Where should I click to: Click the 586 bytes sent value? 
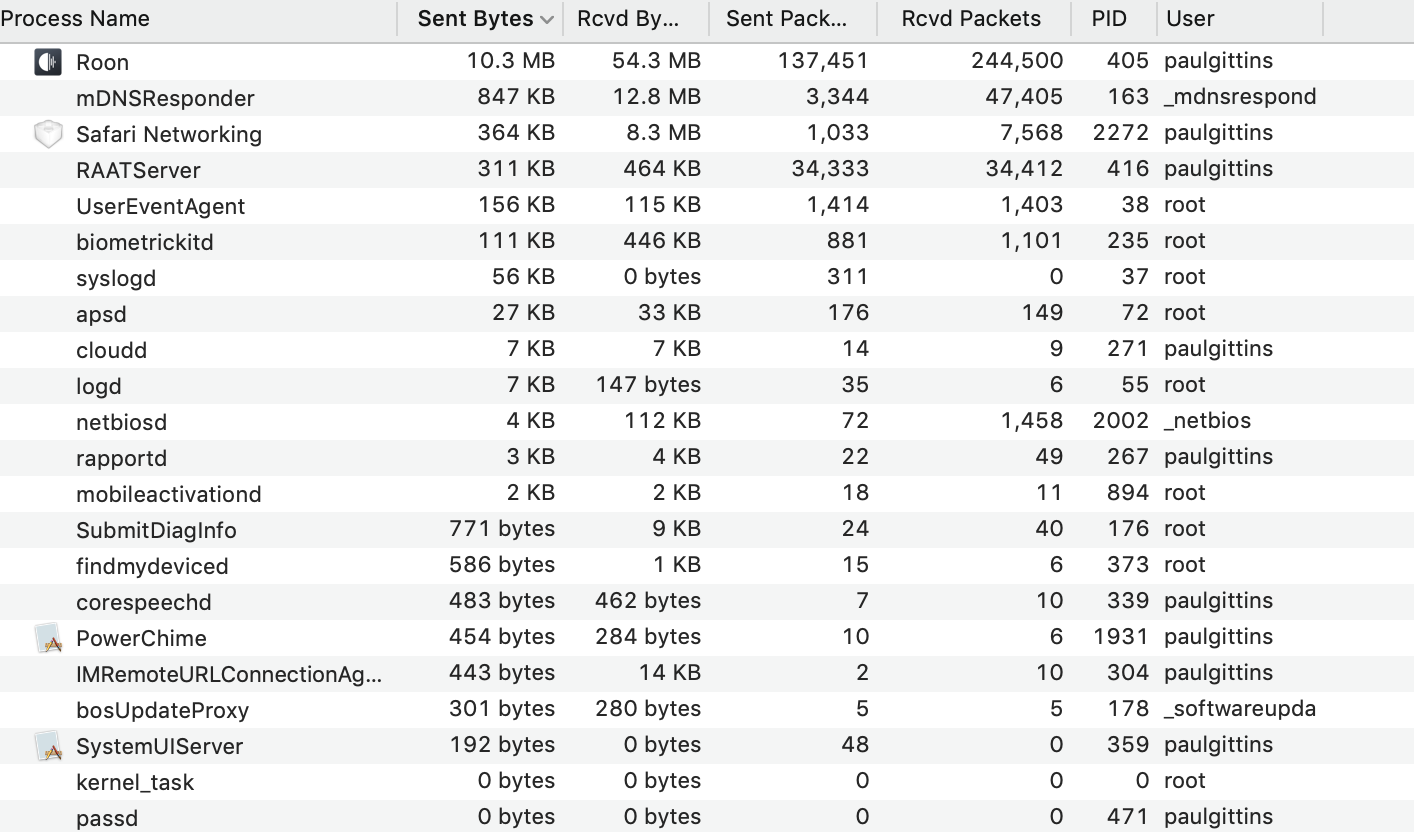click(502, 564)
